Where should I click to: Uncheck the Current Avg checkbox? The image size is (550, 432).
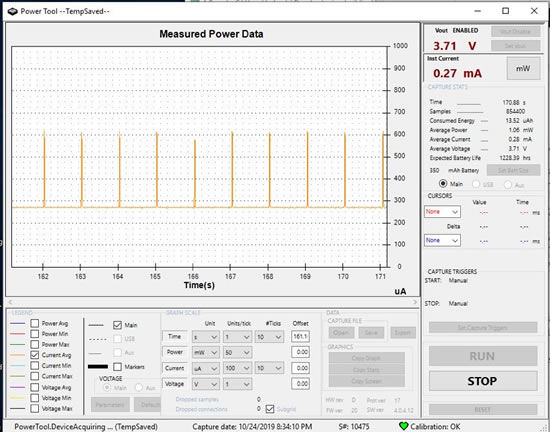(34, 355)
